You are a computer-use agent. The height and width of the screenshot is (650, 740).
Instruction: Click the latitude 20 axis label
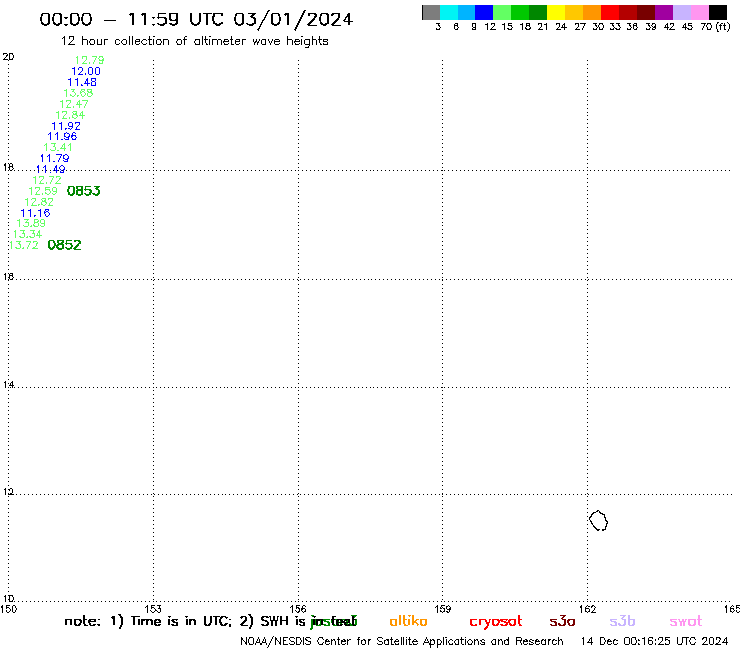click(x=8, y=57)
